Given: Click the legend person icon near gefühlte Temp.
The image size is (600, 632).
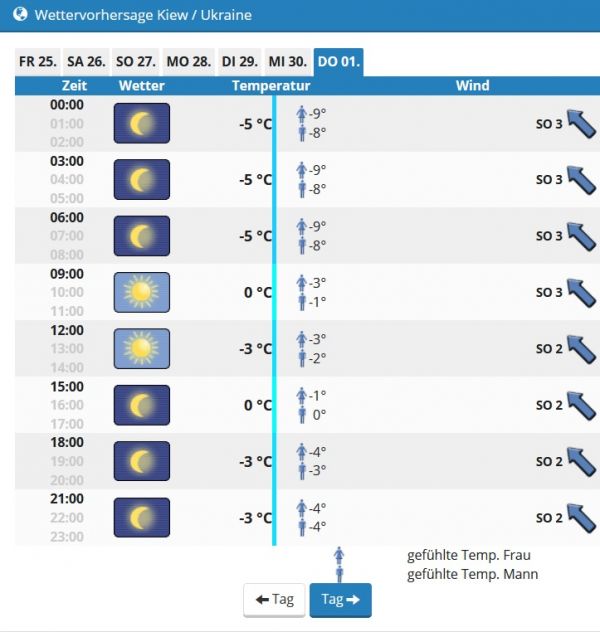Looking at the screenshot, I should click(x=340, y=563).
